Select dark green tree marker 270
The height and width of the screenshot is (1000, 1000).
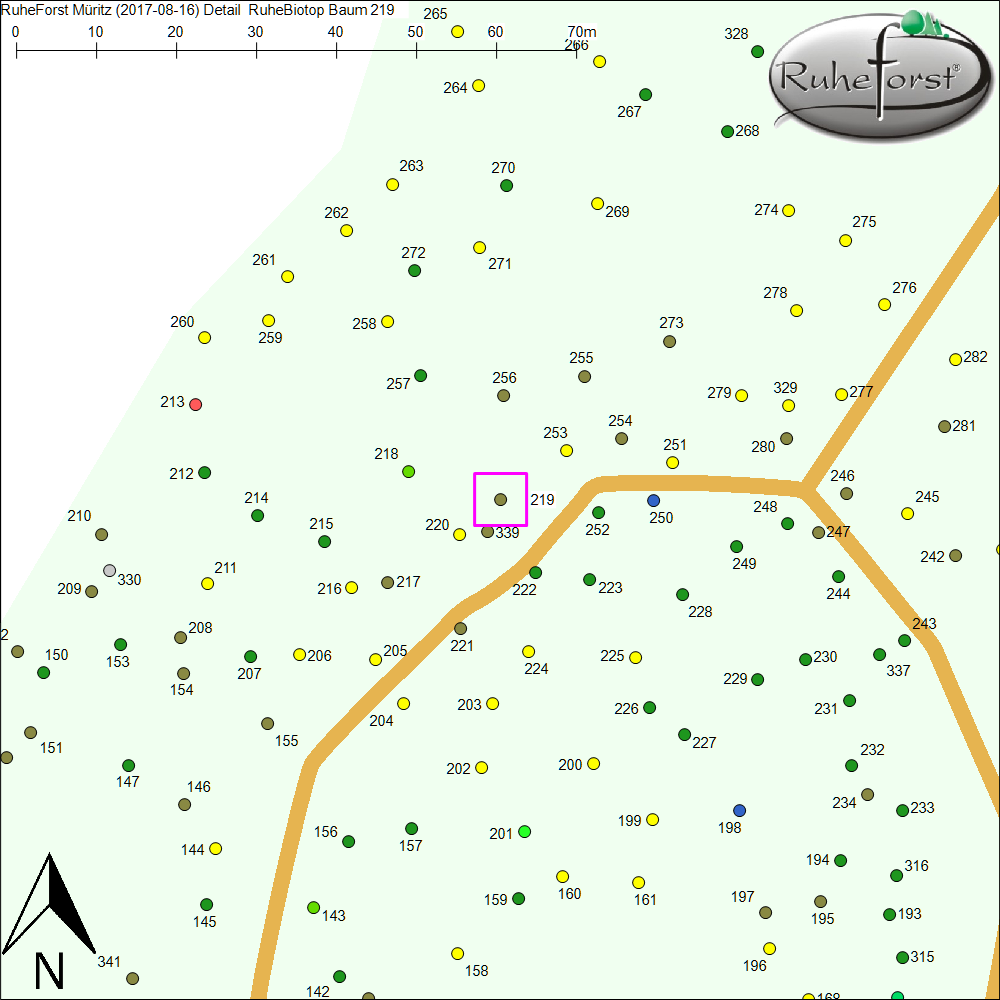coord(506,186)
